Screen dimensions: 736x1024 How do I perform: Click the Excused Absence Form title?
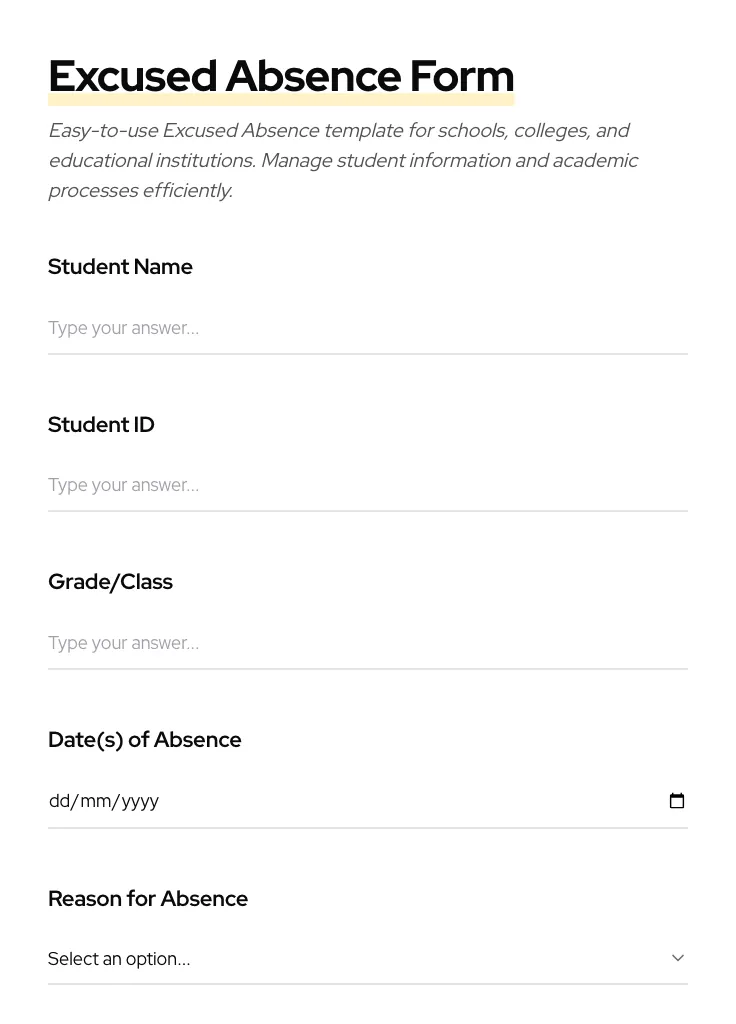pos(281,75)
